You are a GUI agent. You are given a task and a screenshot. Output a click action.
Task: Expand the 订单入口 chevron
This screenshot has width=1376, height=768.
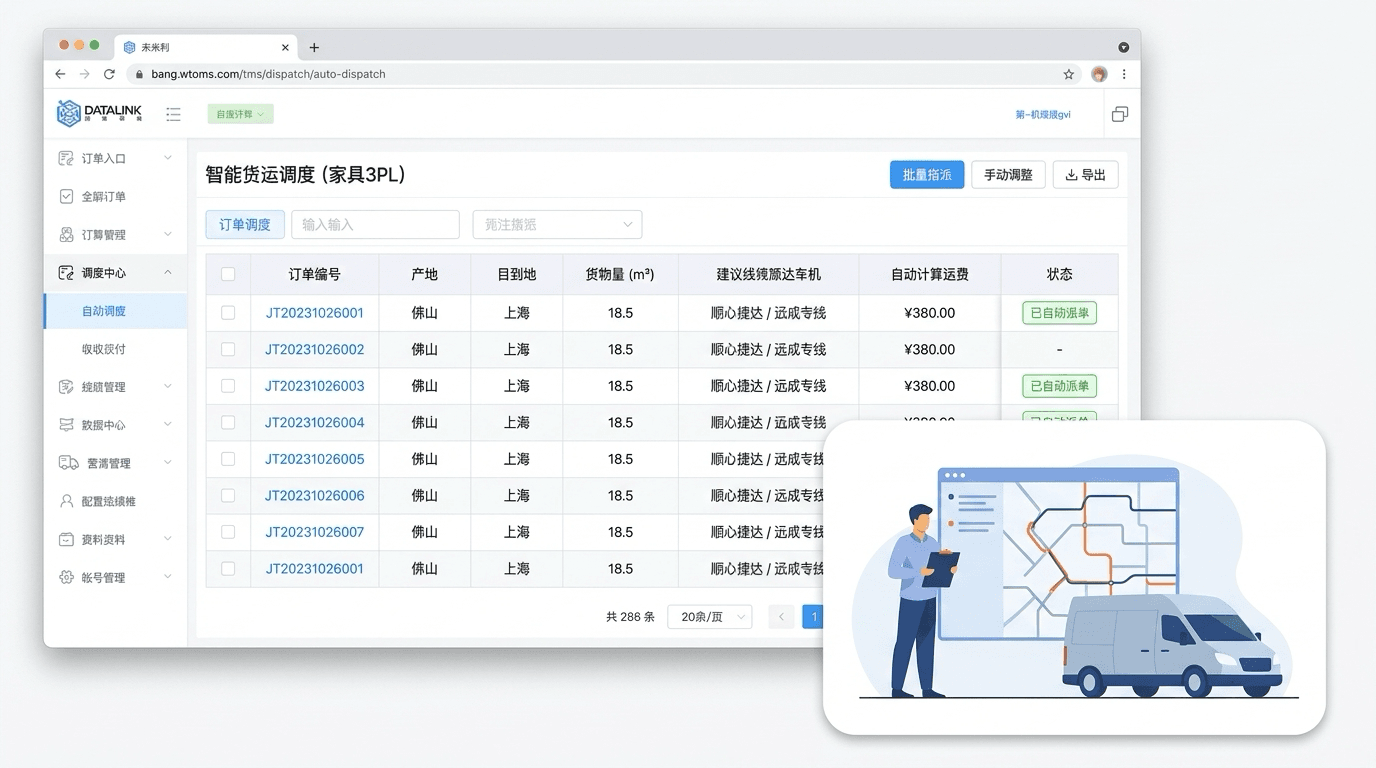[168, 158]
